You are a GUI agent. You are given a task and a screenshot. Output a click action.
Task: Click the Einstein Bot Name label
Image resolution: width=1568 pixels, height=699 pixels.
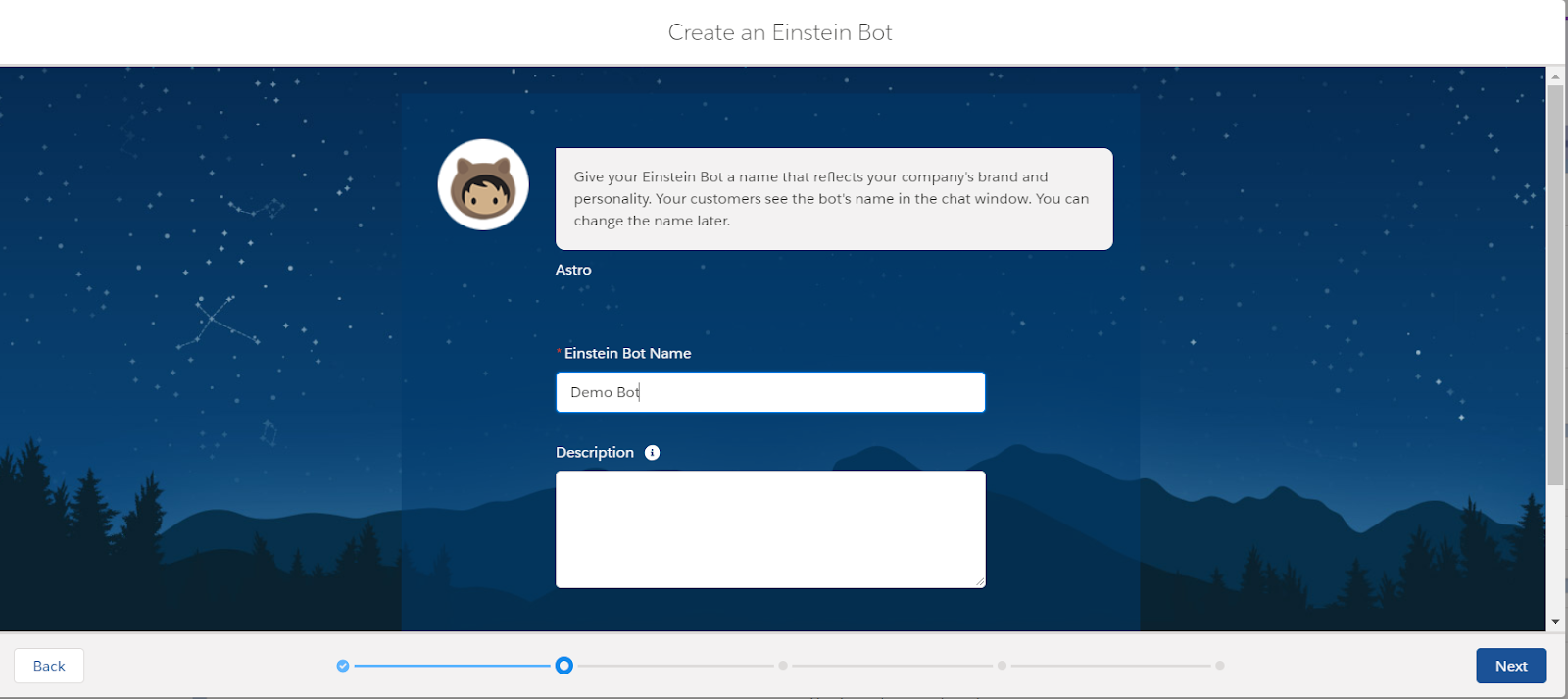pyautogui.click(x=627, y=353)
